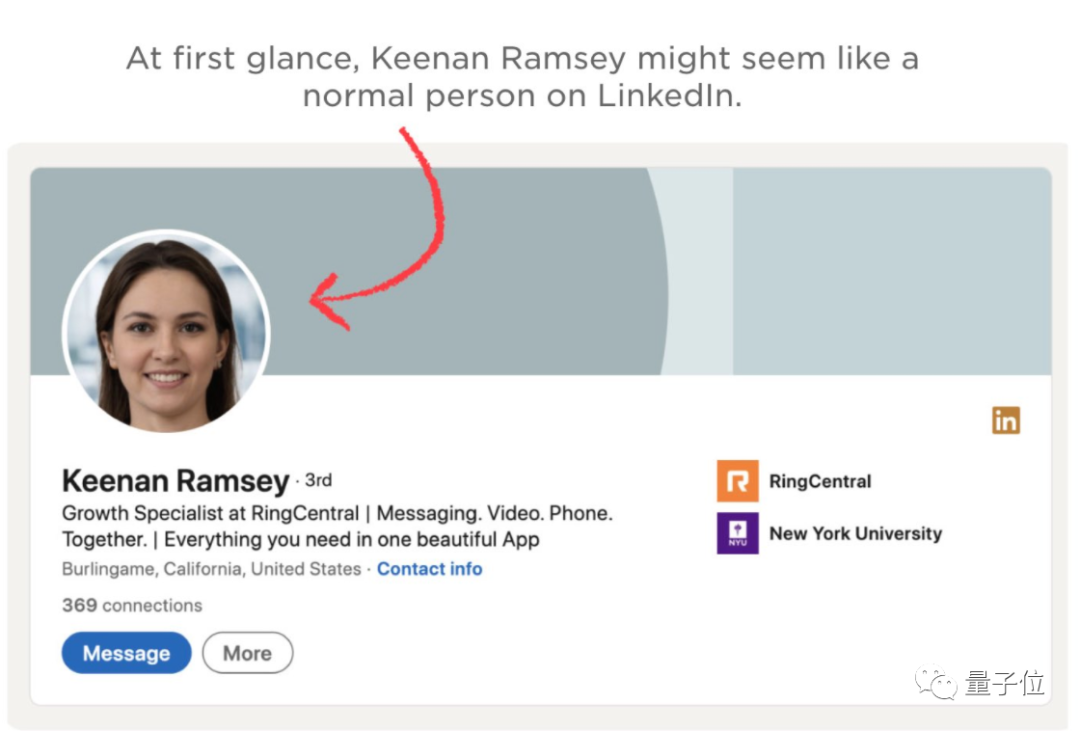
Task: View the 369 connections list
Action: coord(132,605)
